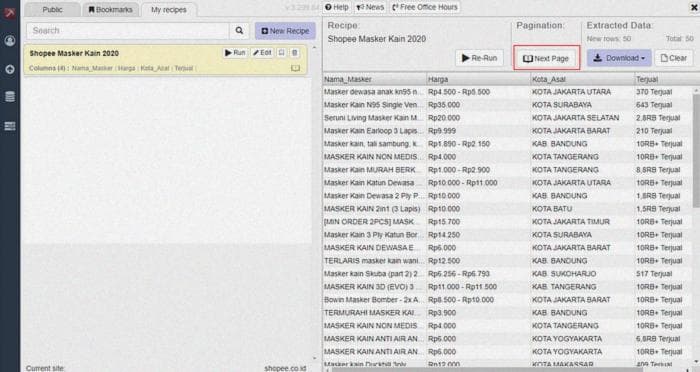Viewport: 700px width, 372px height.
Task: Bookmark the Shopee Masker Kain 2020 recipe
Action: coord(282,53)
